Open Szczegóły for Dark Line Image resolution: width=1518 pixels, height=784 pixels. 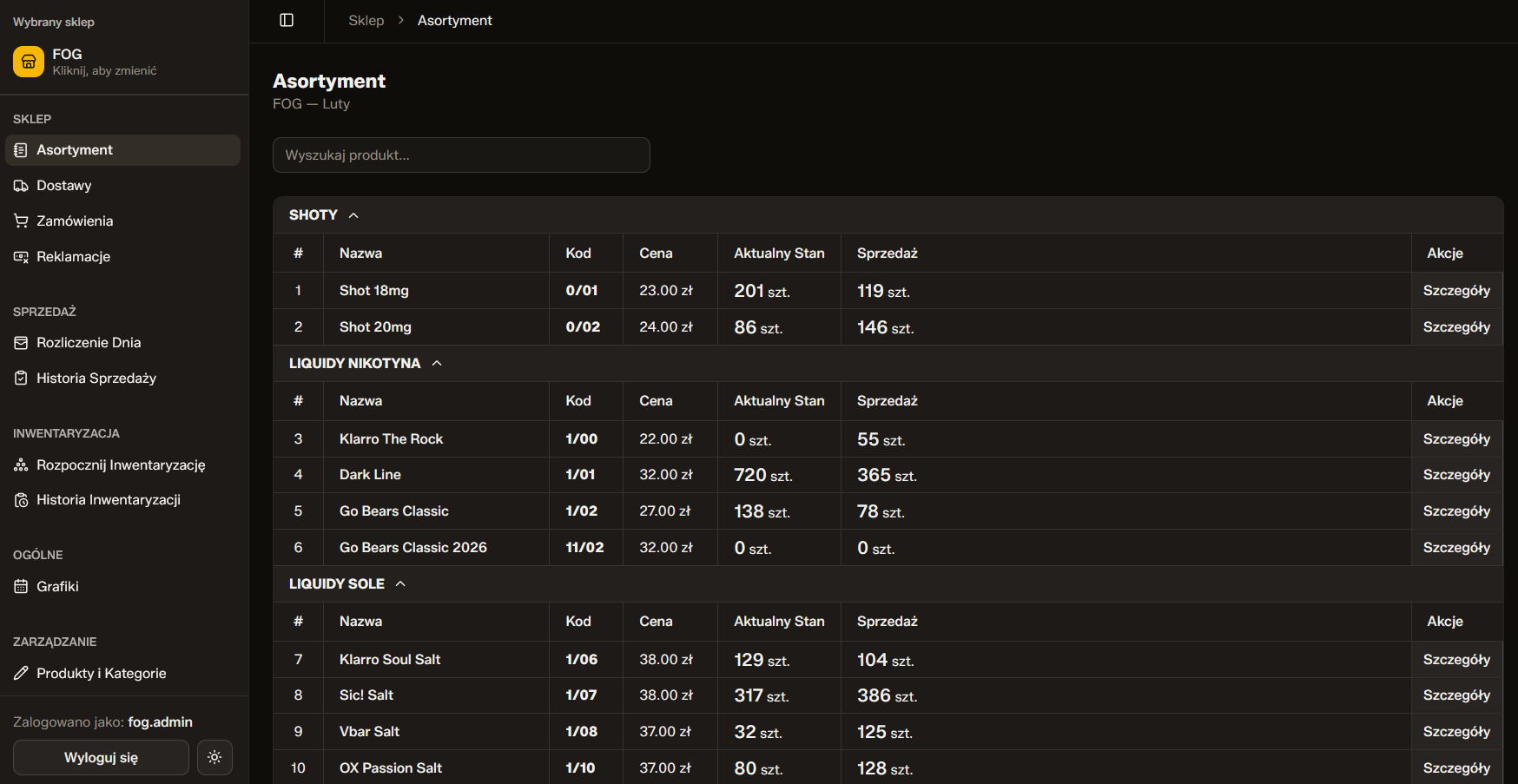1455,475
